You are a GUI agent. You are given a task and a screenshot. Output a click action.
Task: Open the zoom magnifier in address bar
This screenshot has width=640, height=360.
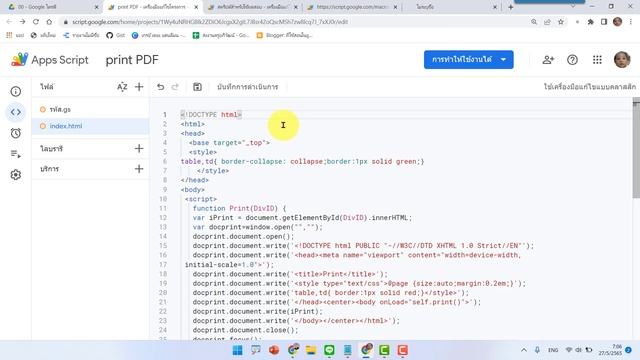(x=534, y=22)
